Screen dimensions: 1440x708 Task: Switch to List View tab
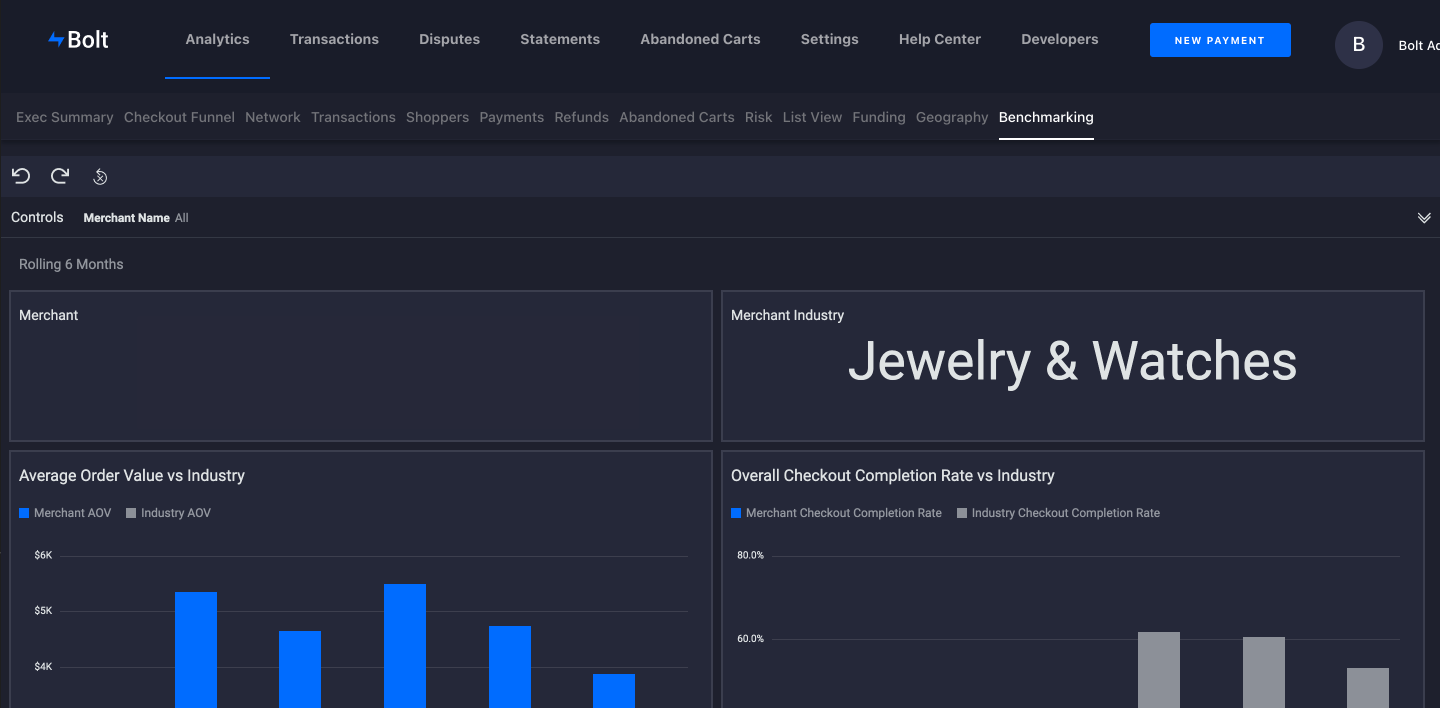point(812,117)
